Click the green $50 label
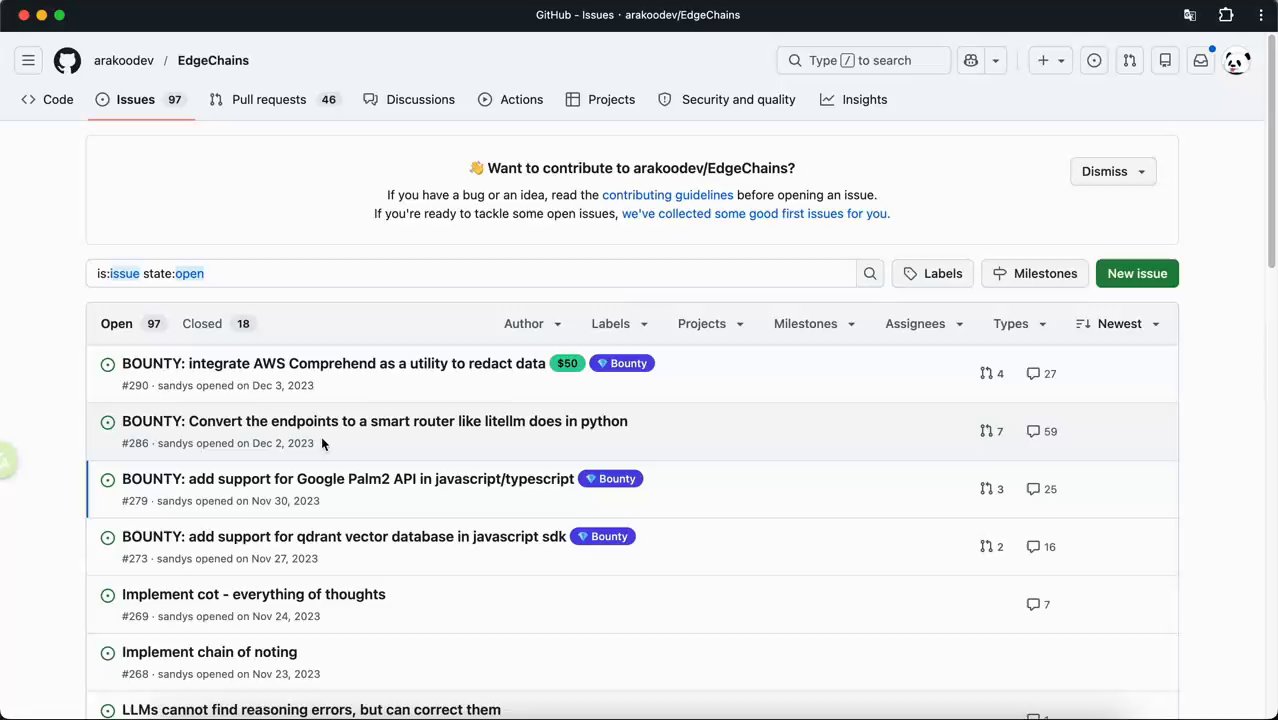1278x720 pixels. click(567, 363)
